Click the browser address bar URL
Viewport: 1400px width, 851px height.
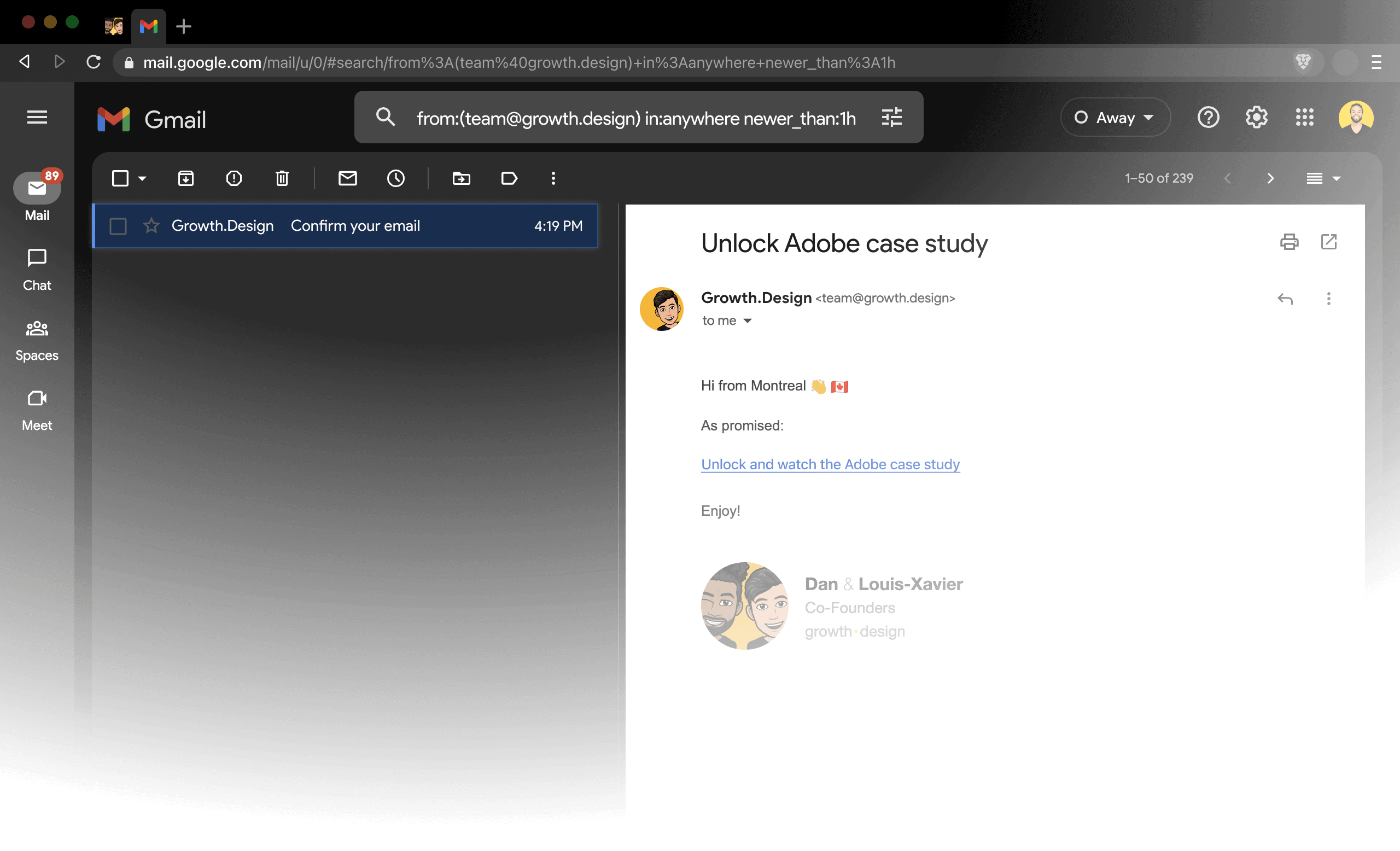coord(519,62)
